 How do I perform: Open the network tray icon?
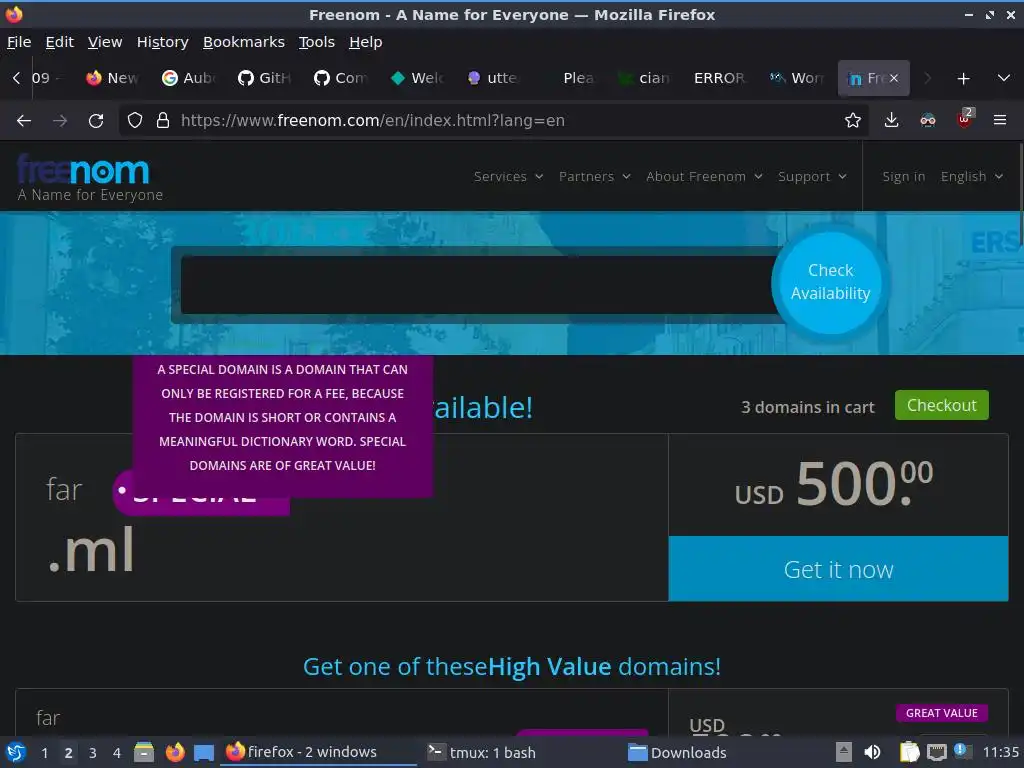click(936, 753)
